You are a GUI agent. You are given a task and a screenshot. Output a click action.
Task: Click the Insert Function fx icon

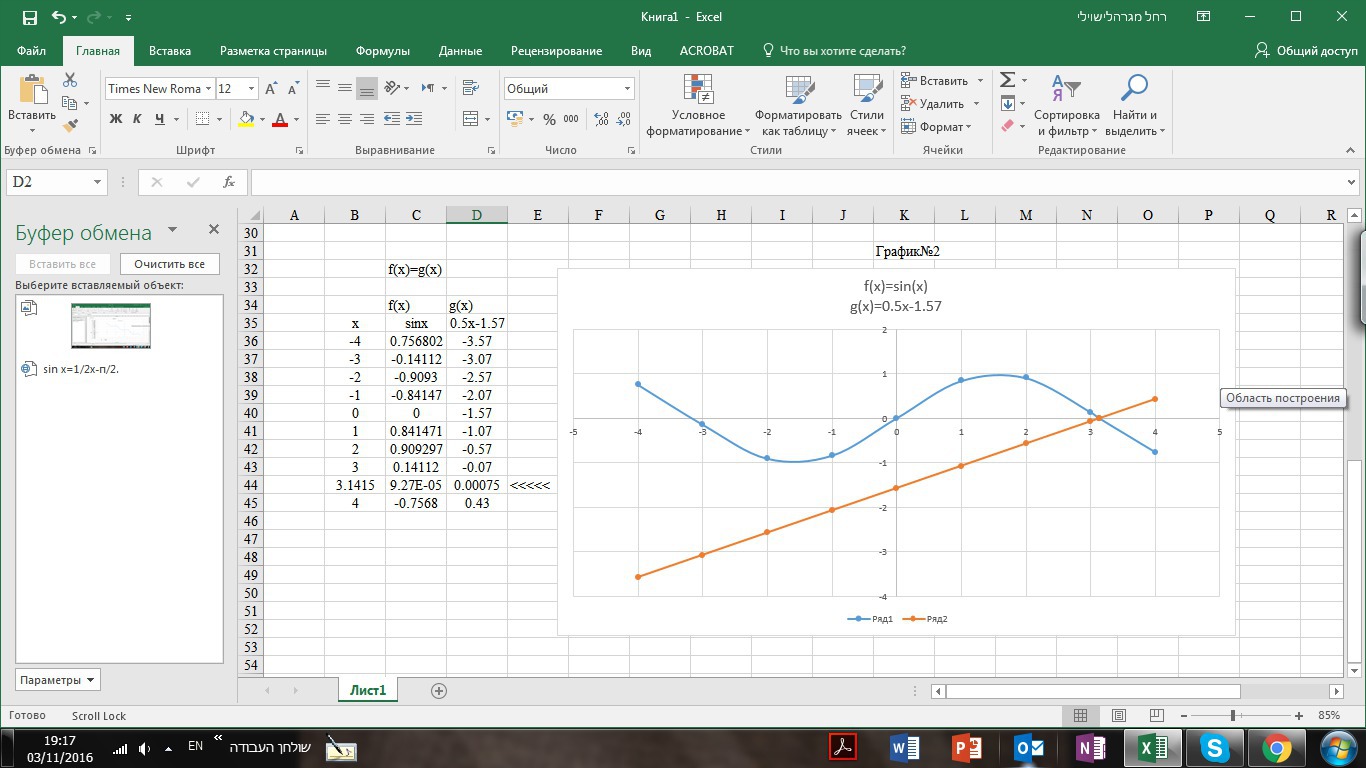pos(229,182)
